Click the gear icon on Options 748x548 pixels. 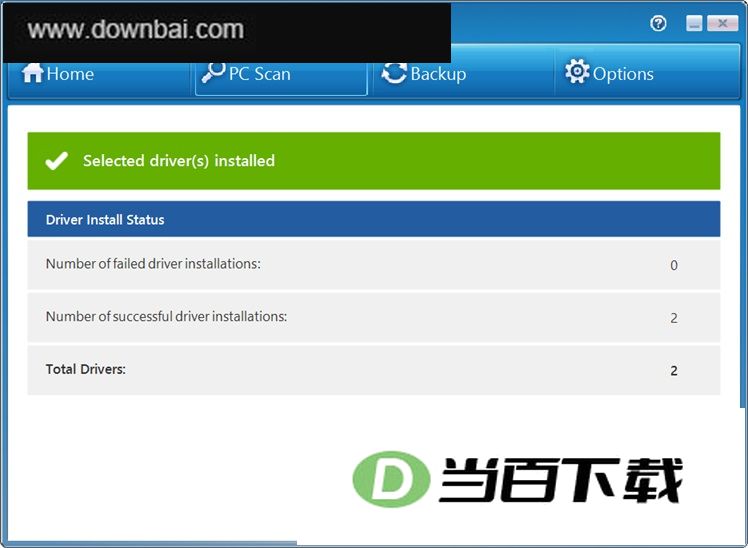[577, 72]
